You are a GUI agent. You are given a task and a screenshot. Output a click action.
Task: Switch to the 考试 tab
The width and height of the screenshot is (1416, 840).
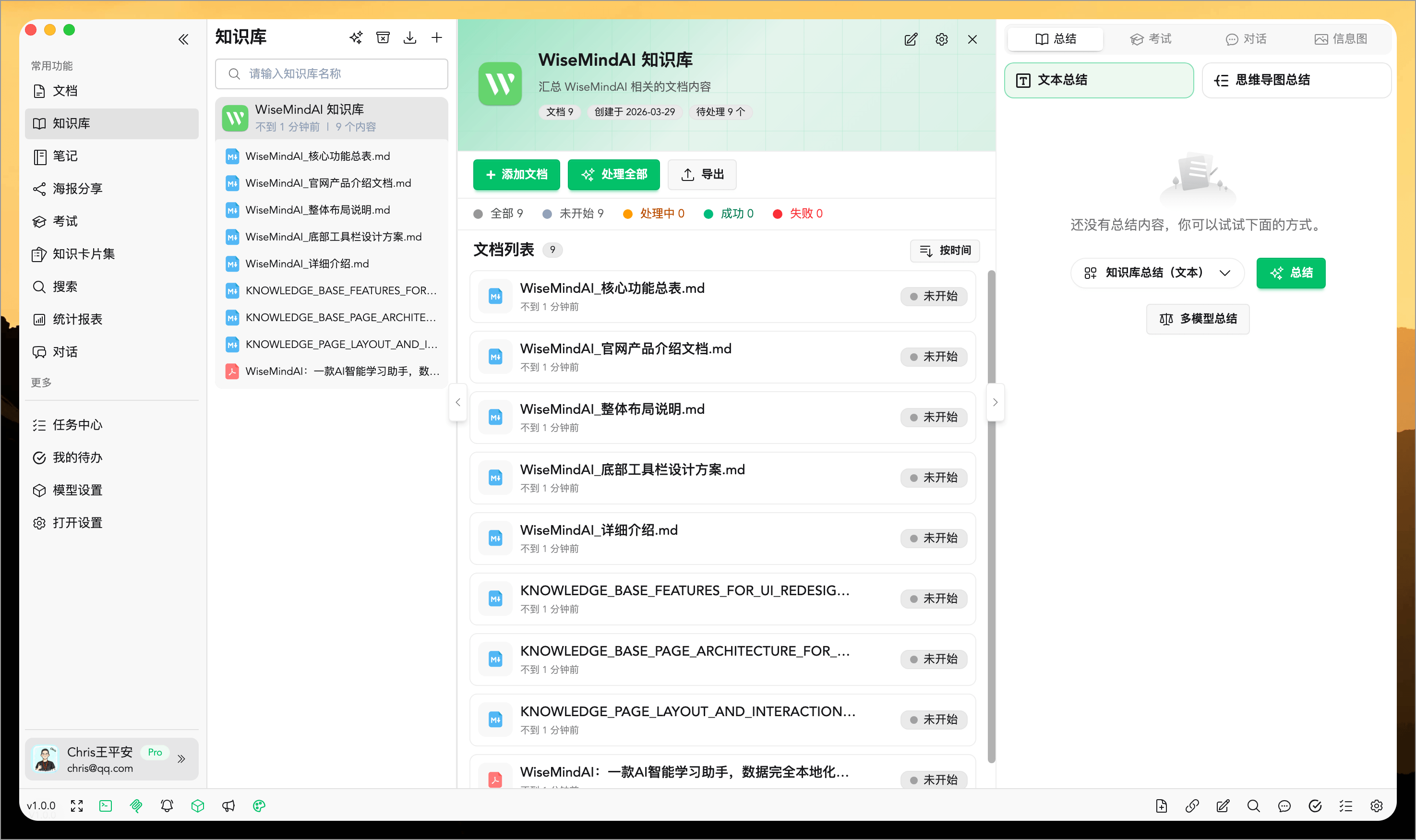(x=1150, y=38)
